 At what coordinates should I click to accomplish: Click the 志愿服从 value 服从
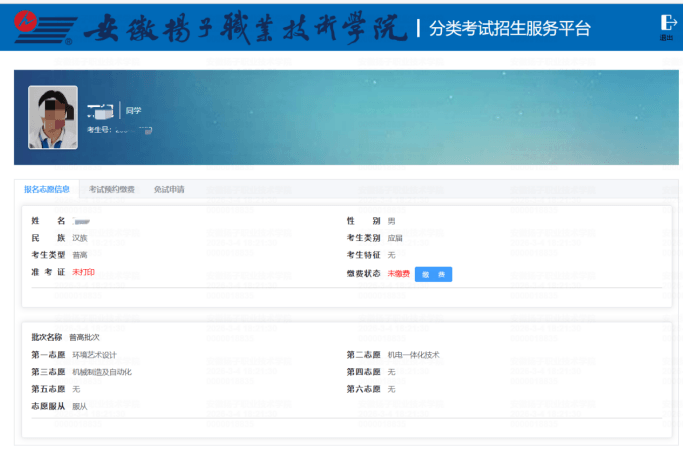click(x=80, y=406)
